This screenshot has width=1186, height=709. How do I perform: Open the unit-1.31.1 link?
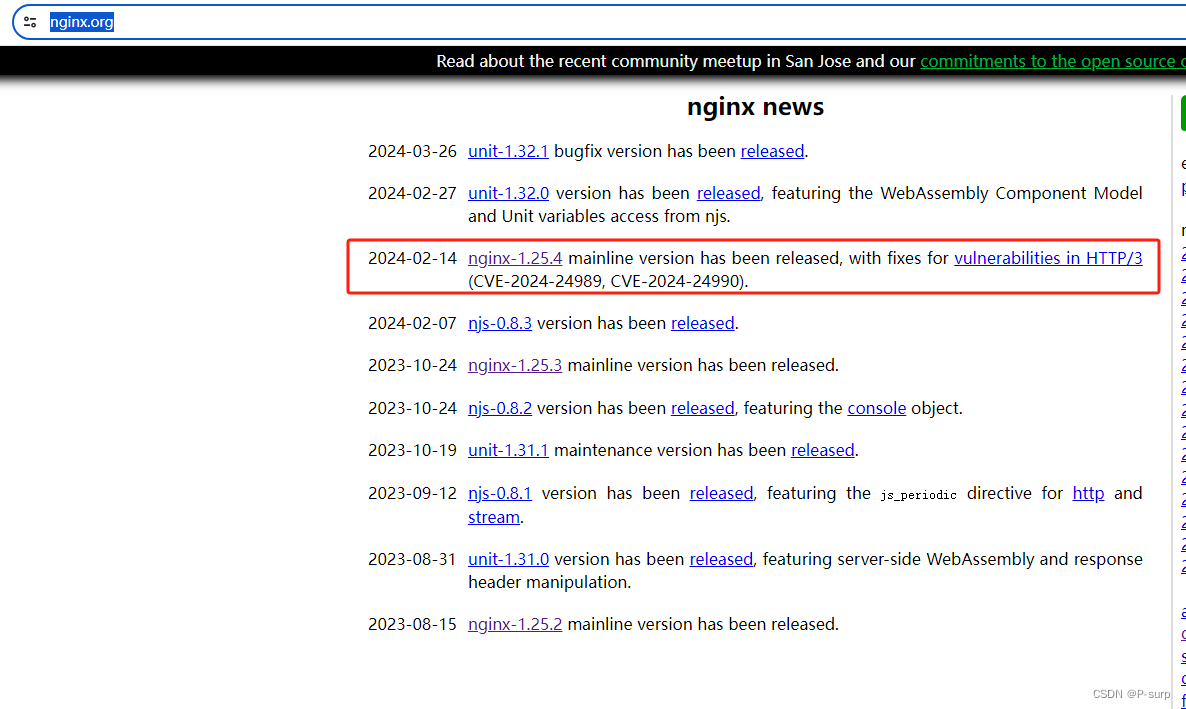[x=508, y=450]
